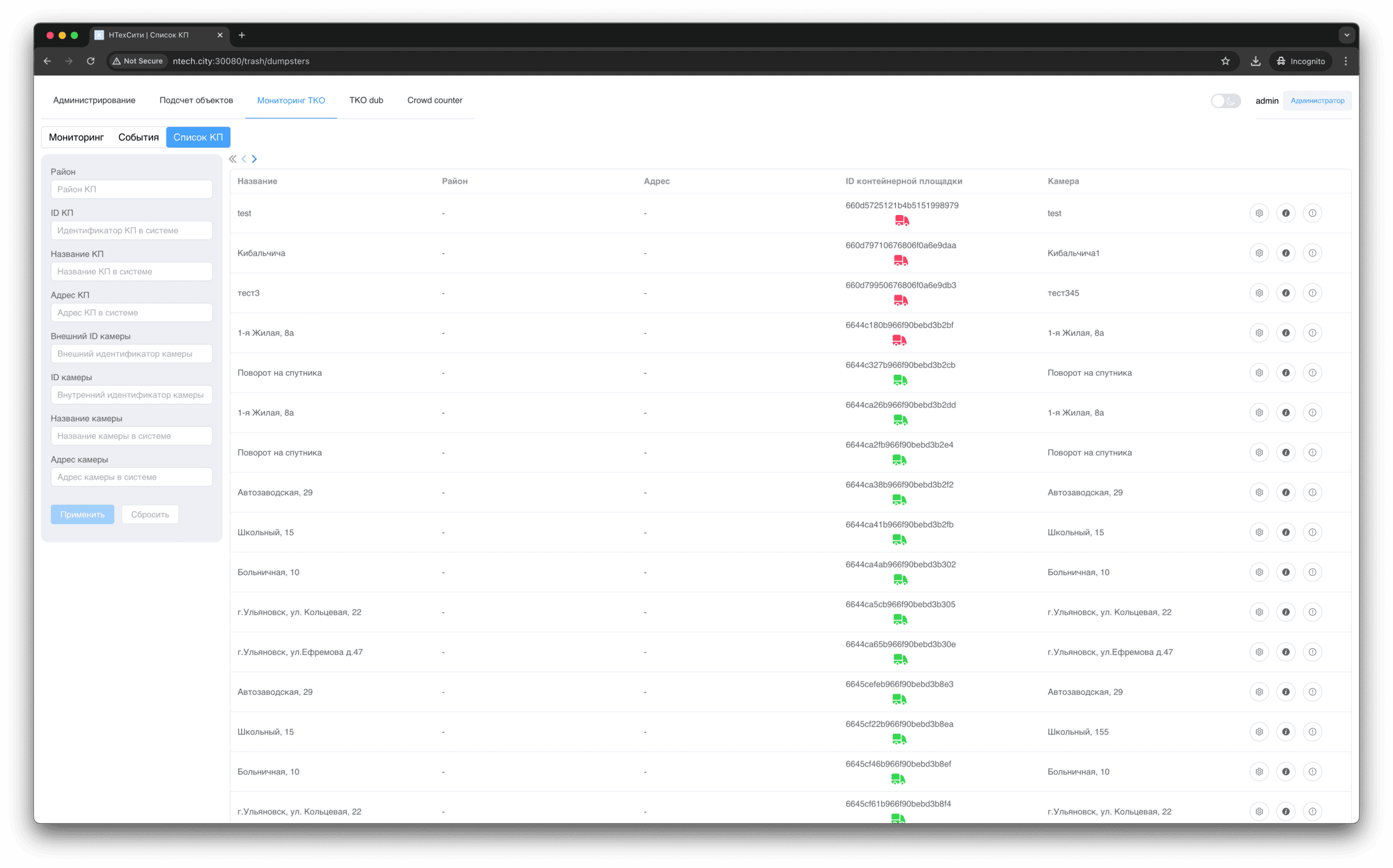Reload the page in the browser
The height and width of the screenshot is (868, 1393).
pos(91,61)
